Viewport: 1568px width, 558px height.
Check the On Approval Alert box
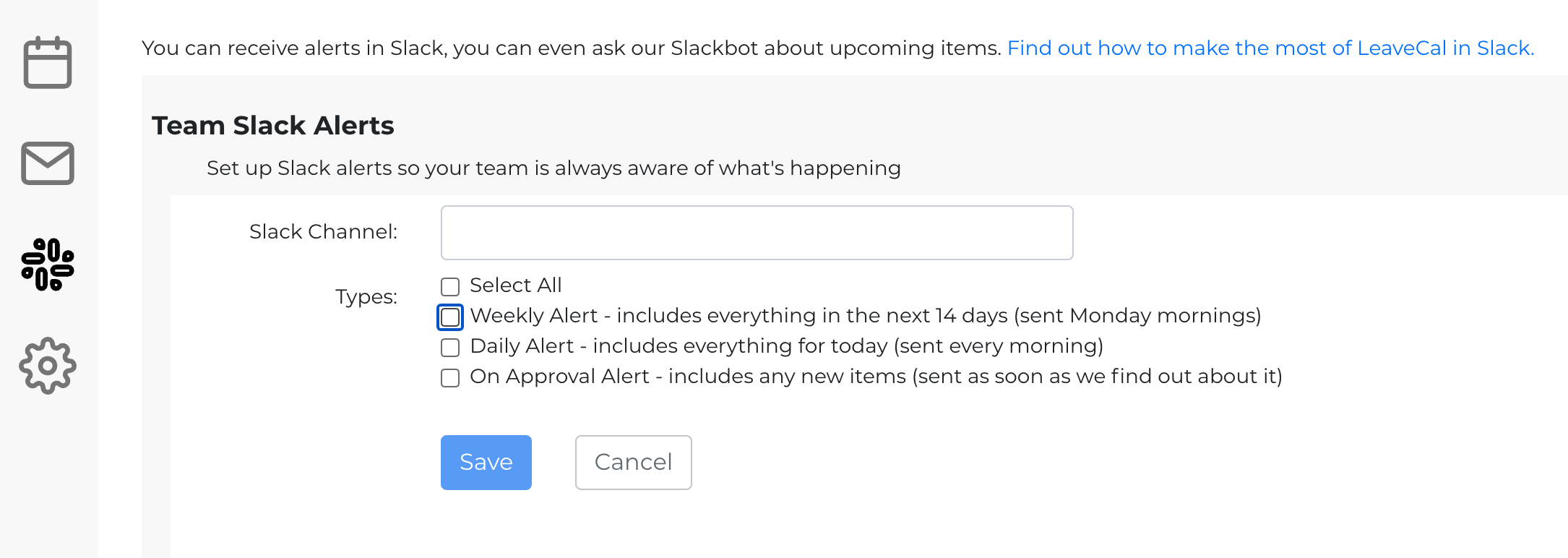[450, 378]
